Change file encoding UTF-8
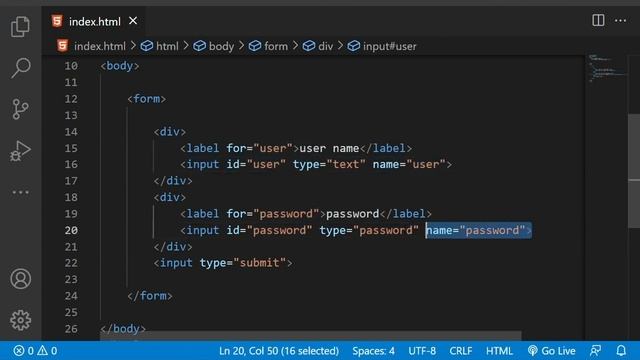The height and width of the screenshot is (360, 640). pos(422,351)
